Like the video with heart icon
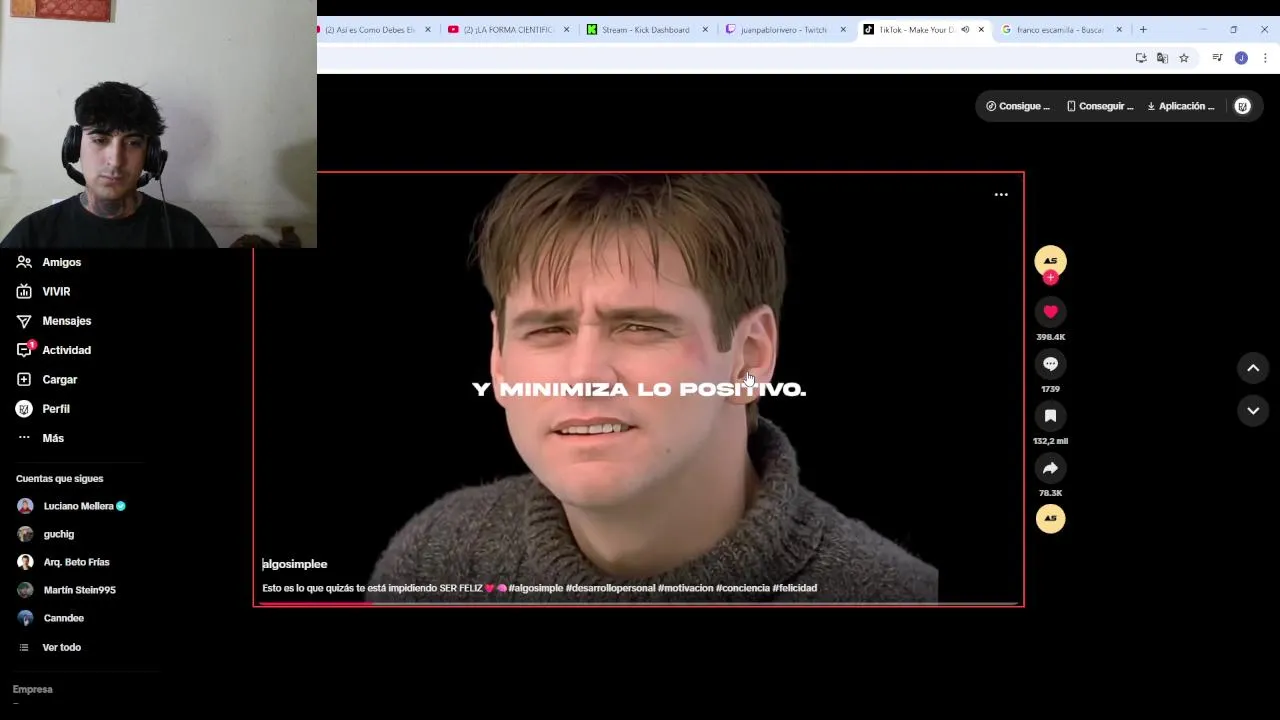The image size is (1280, 720). (1050, 312)
